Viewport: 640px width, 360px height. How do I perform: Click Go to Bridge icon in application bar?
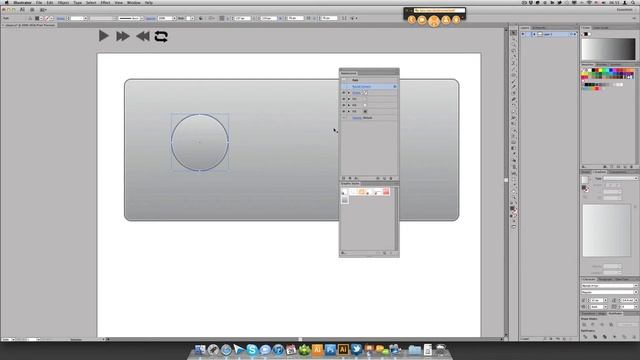click(32, 9)
